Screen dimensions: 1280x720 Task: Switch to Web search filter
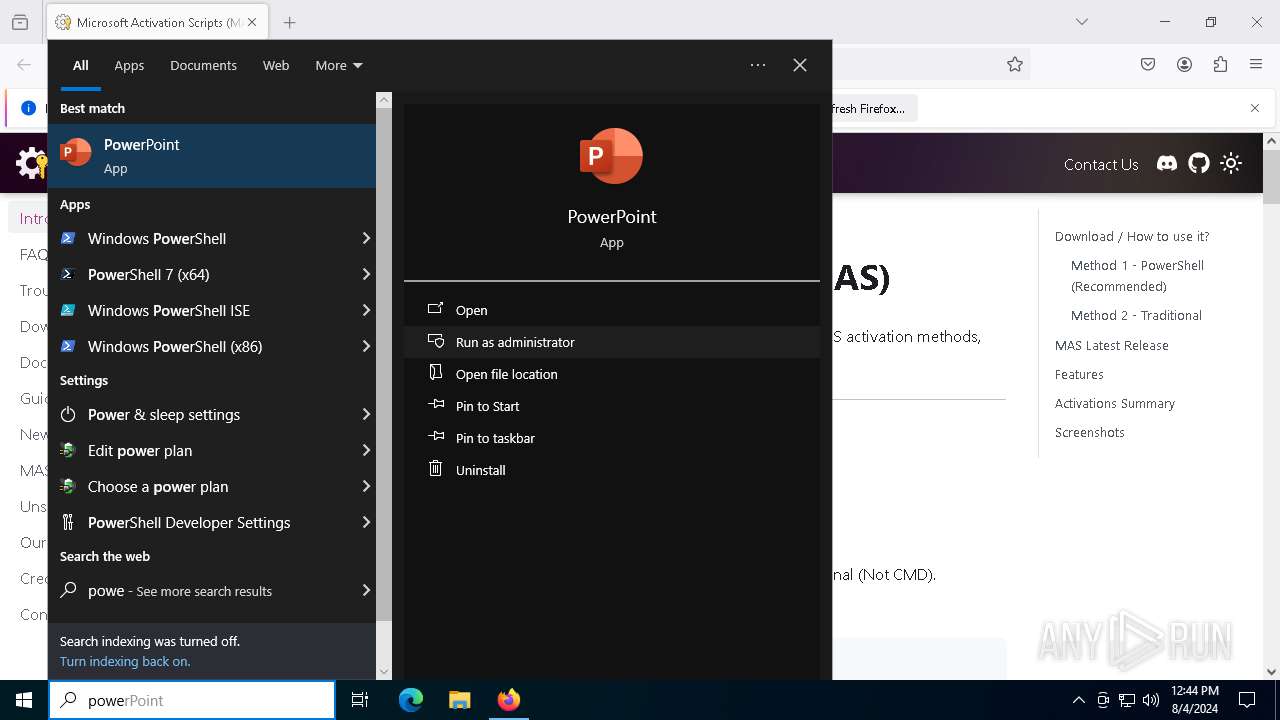point(276,65)
